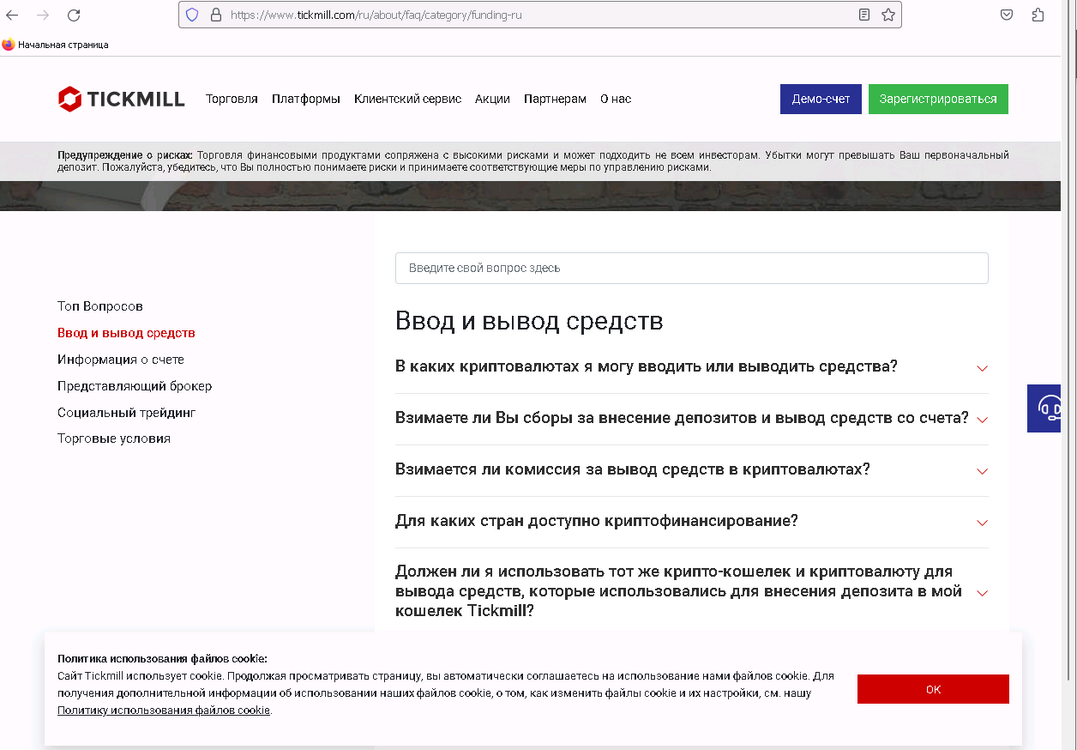This screenshot has width=1077, height=750.
Task: Open the shield tracking protection icon
Action: (192, 14)
